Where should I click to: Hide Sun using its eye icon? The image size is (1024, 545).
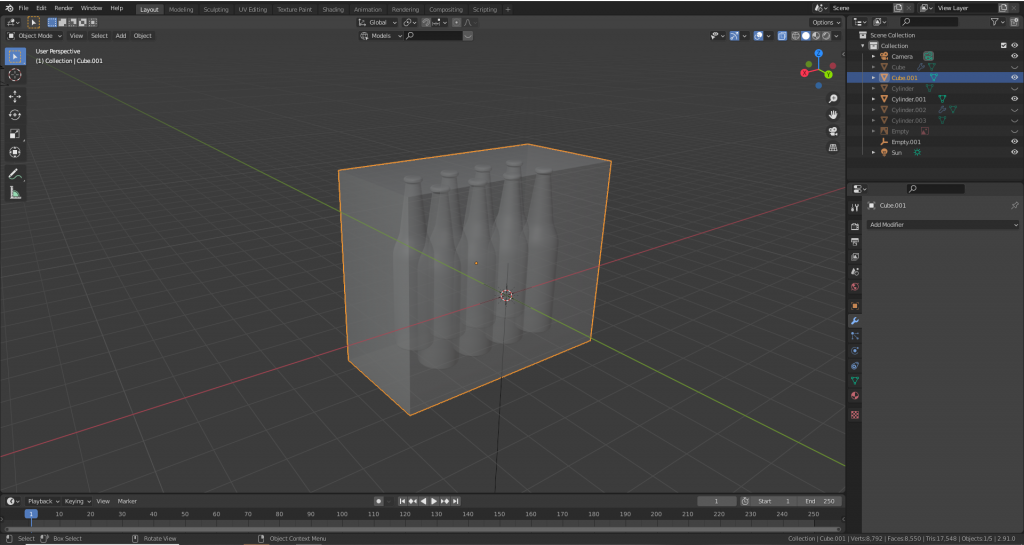pos(1014,152)
